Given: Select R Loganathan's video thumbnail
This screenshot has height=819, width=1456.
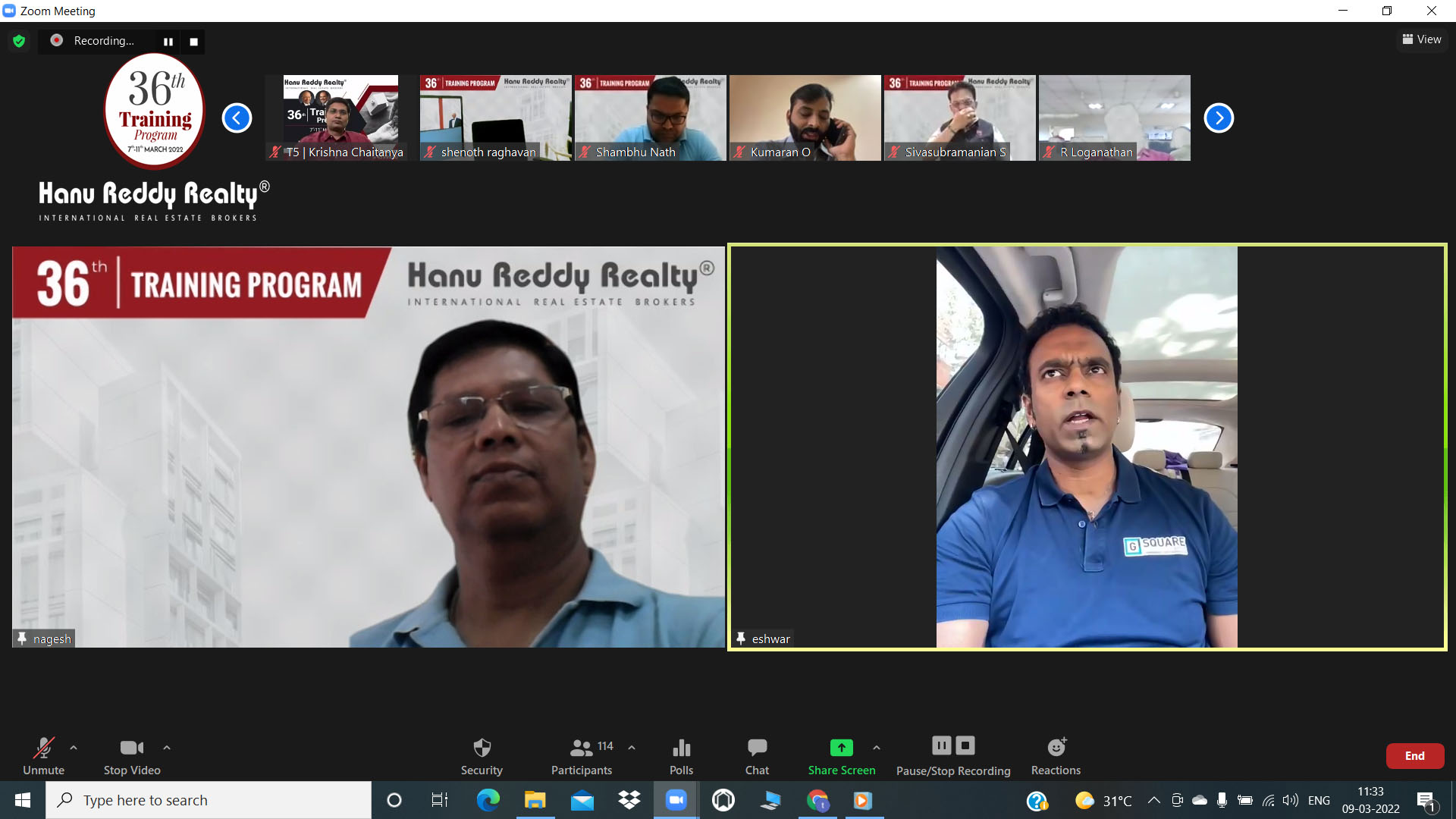Looking at the screenshot, I should tap(1114, 118).
